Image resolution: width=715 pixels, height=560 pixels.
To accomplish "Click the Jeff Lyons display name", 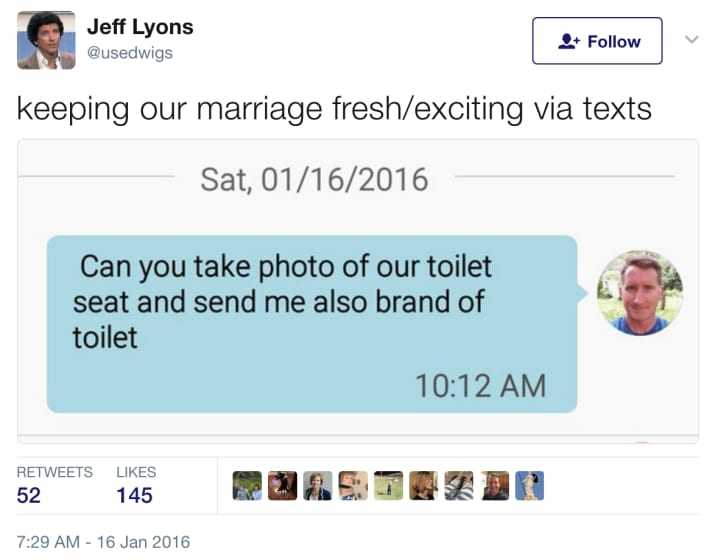I will click(x=140, y=27).
